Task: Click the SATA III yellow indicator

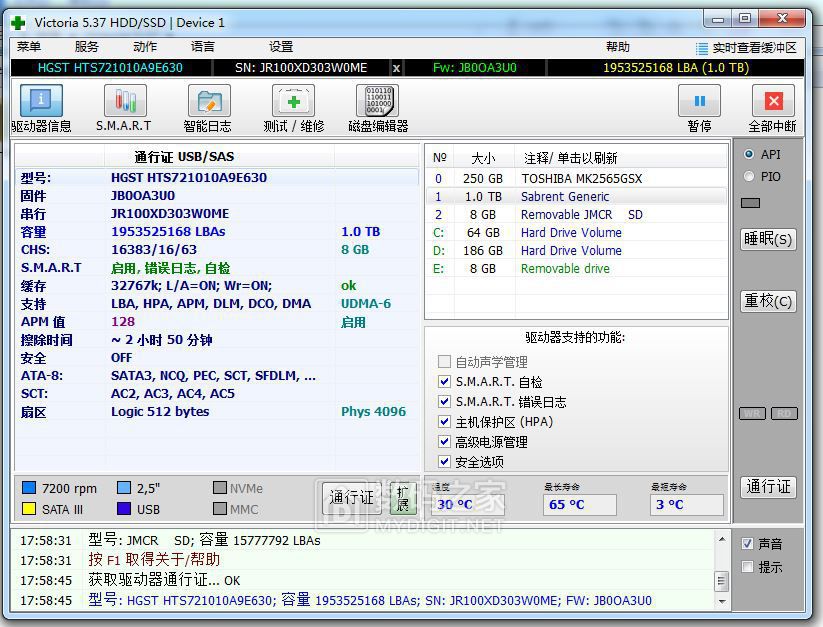Action: (29, 508)
